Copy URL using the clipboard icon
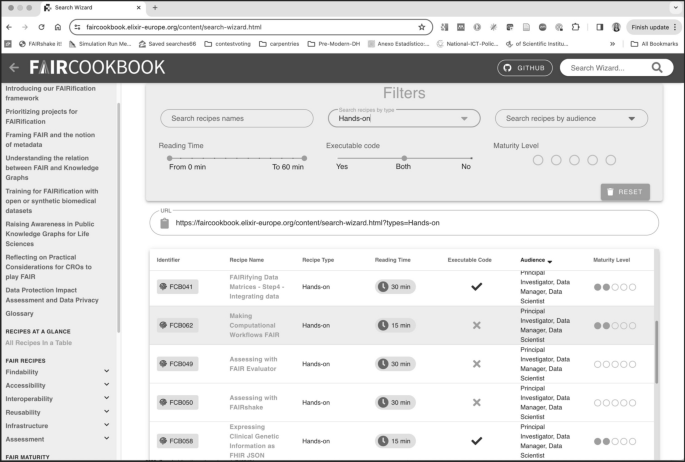 pos(165,223)
